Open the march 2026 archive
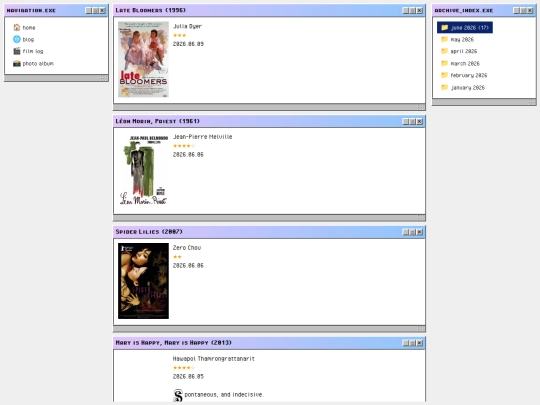 [465, 64]
